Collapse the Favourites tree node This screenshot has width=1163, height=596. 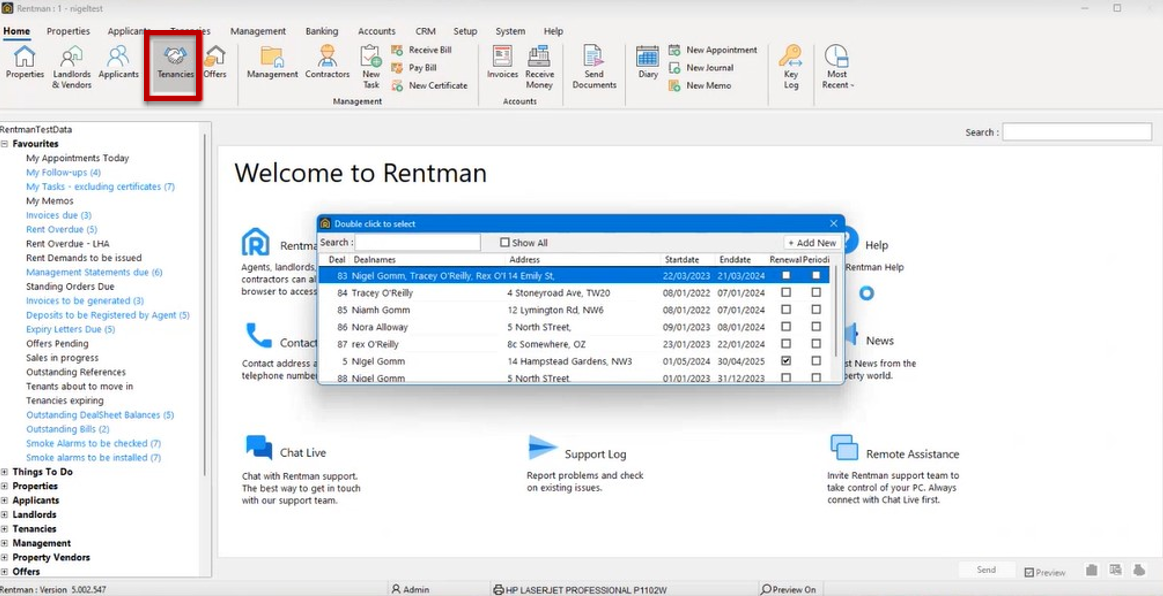(4, 144)
